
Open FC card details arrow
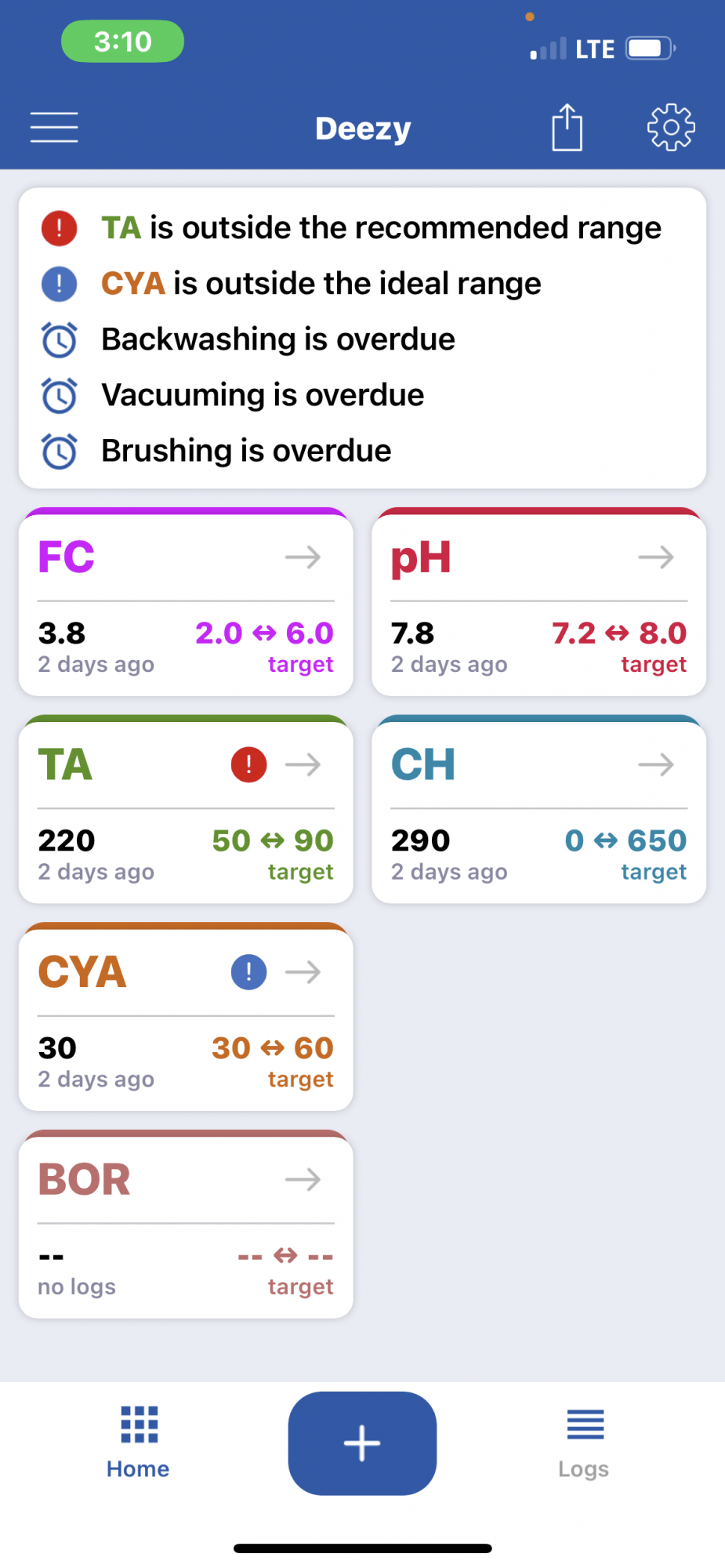303,557
